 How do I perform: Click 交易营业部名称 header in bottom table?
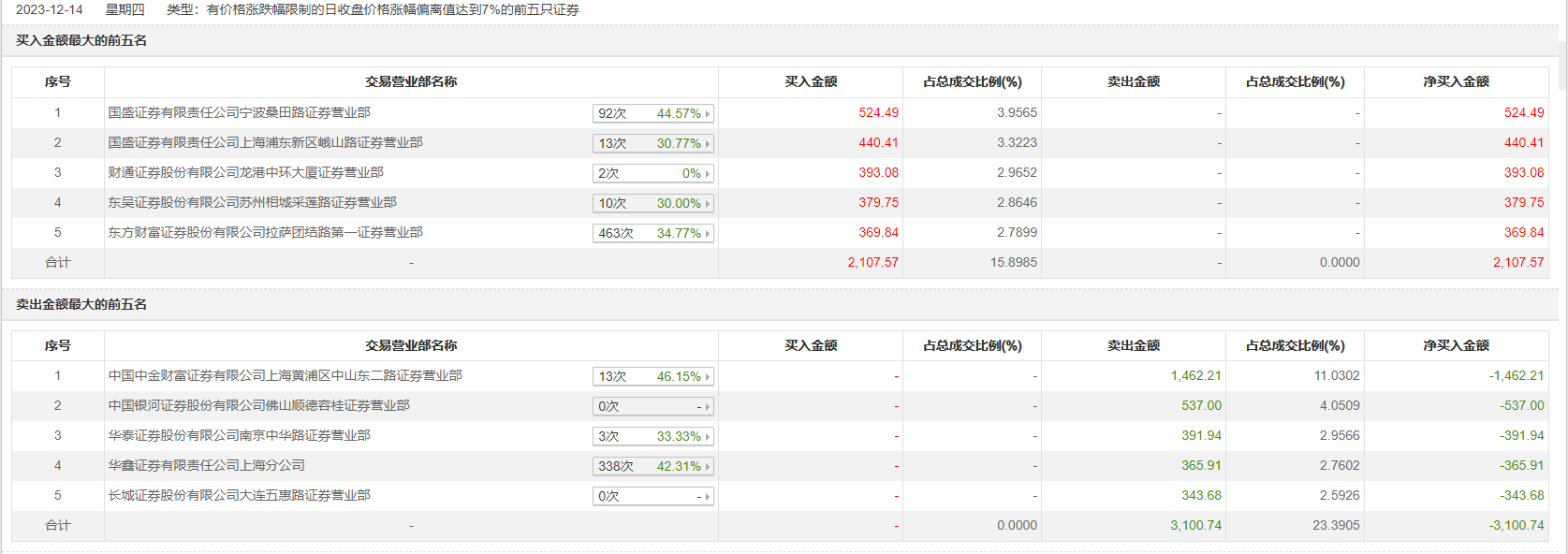click(x=411, y=345)
